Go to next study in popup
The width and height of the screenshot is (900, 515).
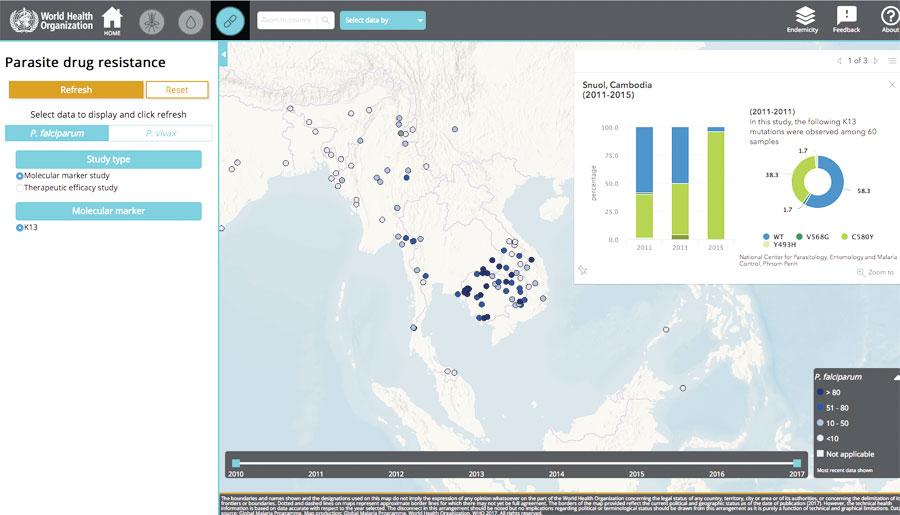point(876,61)
